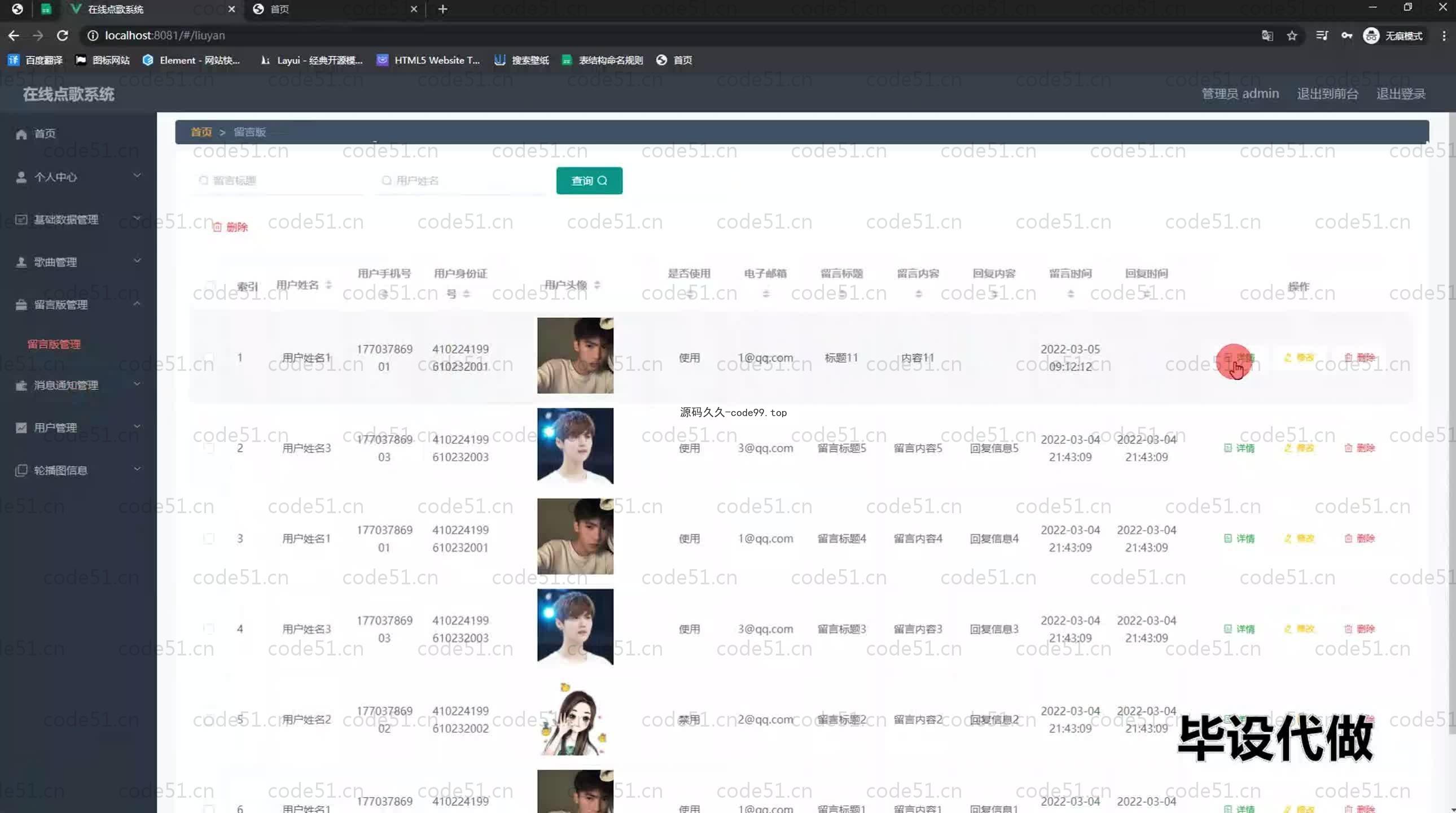The height and width of the screenshot is (813, 1456).
Task: Go back with the browser back arrow
Action: 14,36
